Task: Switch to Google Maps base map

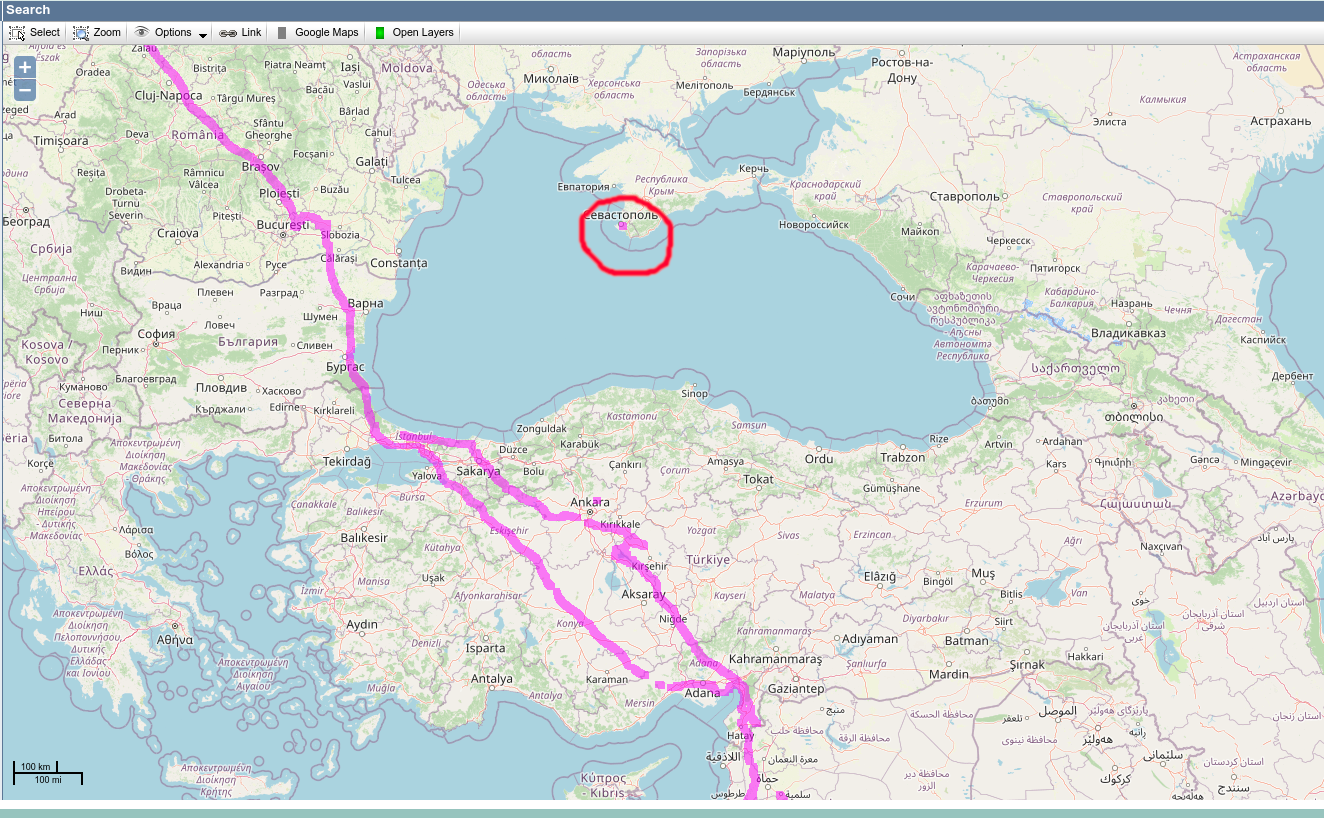Action: (x=326, y=33)
